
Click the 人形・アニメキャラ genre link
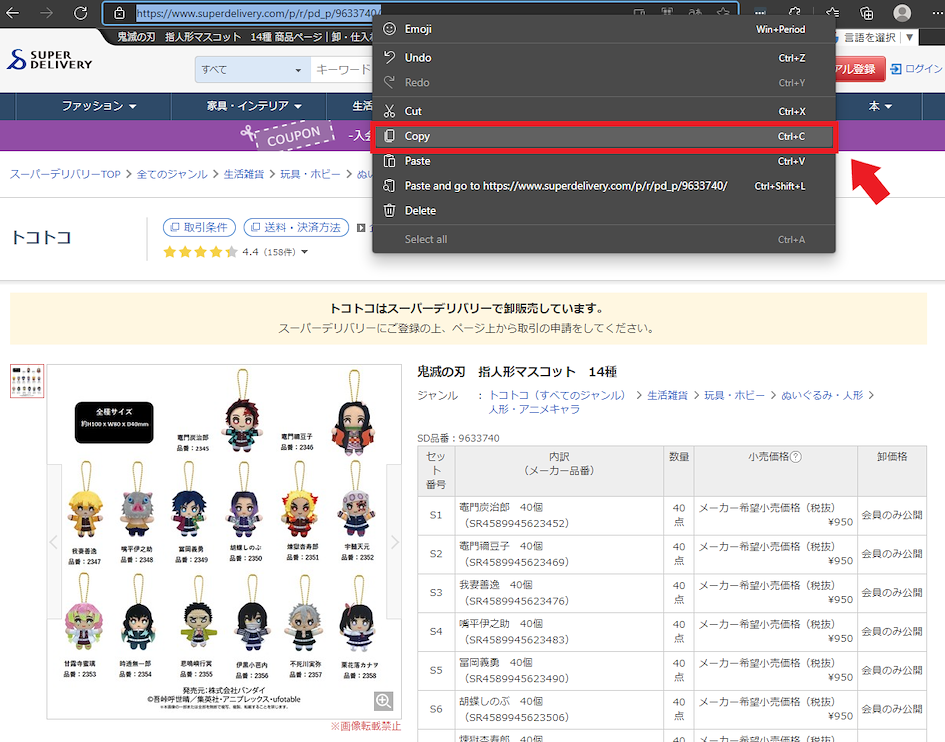534,409
